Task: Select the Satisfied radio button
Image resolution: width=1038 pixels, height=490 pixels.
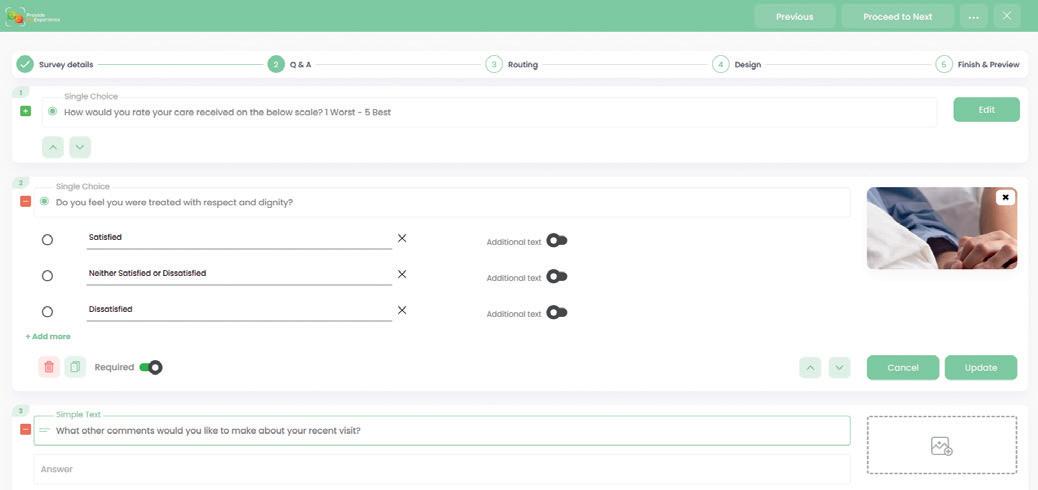Action: click(x=47, y=240)
